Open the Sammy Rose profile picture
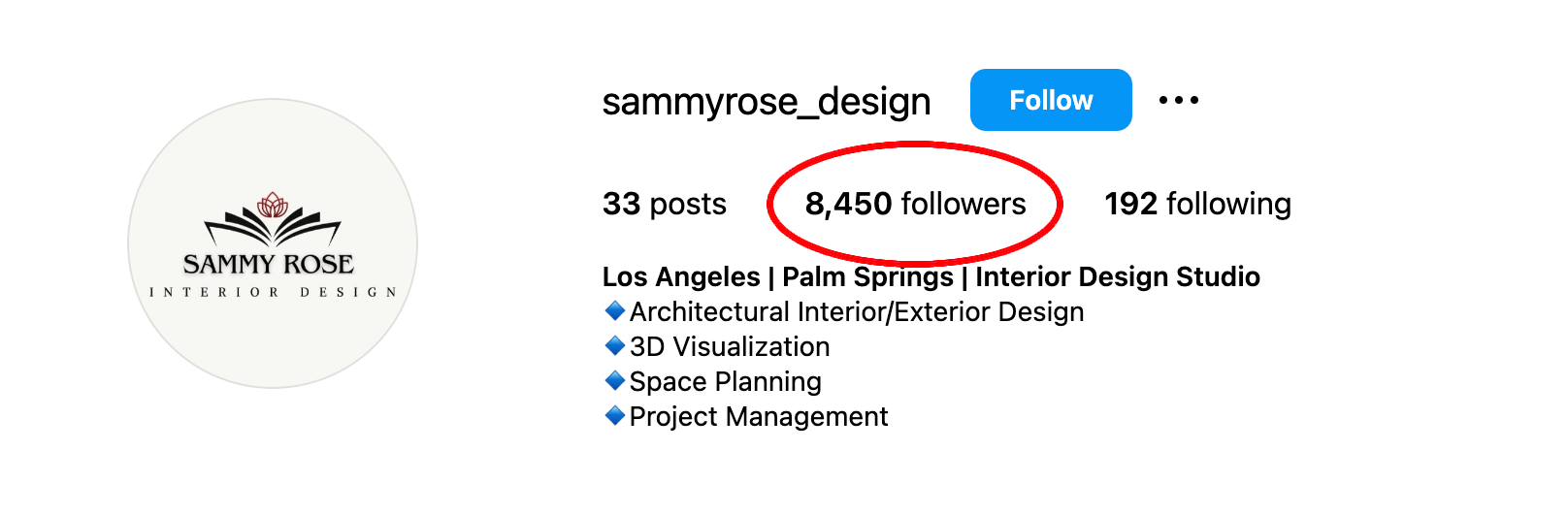 273,243
